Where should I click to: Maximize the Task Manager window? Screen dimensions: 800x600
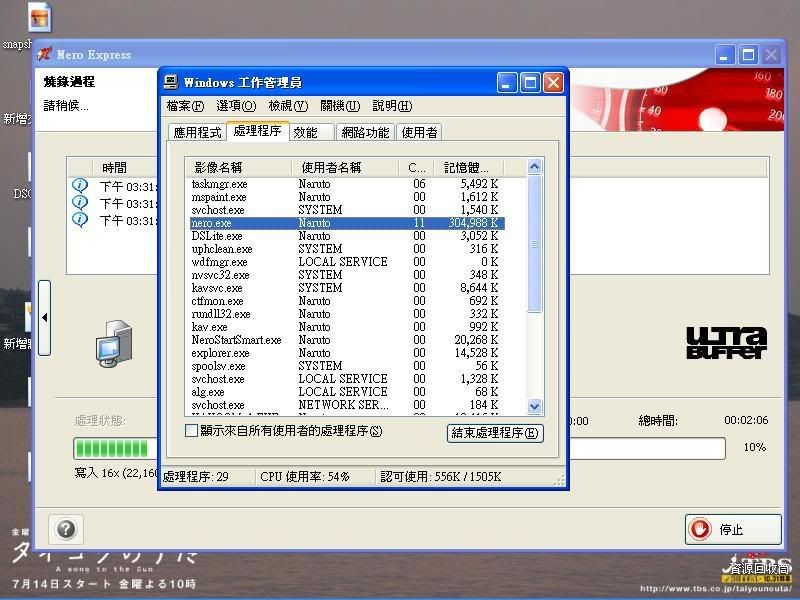click(x=530, y=82)
